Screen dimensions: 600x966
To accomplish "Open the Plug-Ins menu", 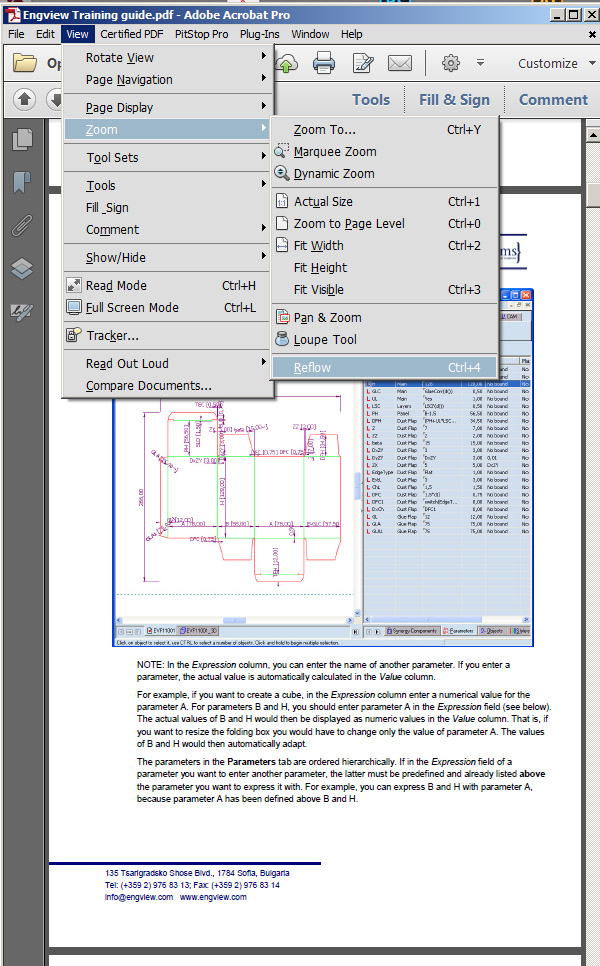I will (x=259, y=34).
